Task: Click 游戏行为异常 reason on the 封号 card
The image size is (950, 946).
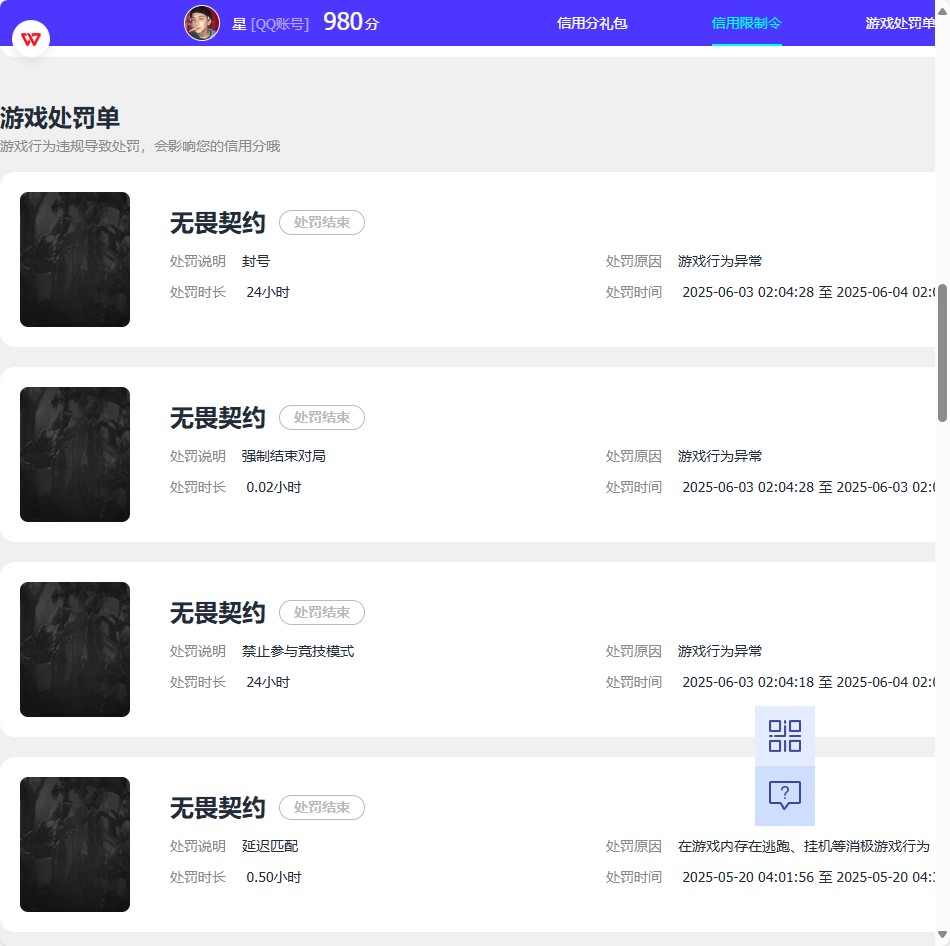Action: click(720, 261)
